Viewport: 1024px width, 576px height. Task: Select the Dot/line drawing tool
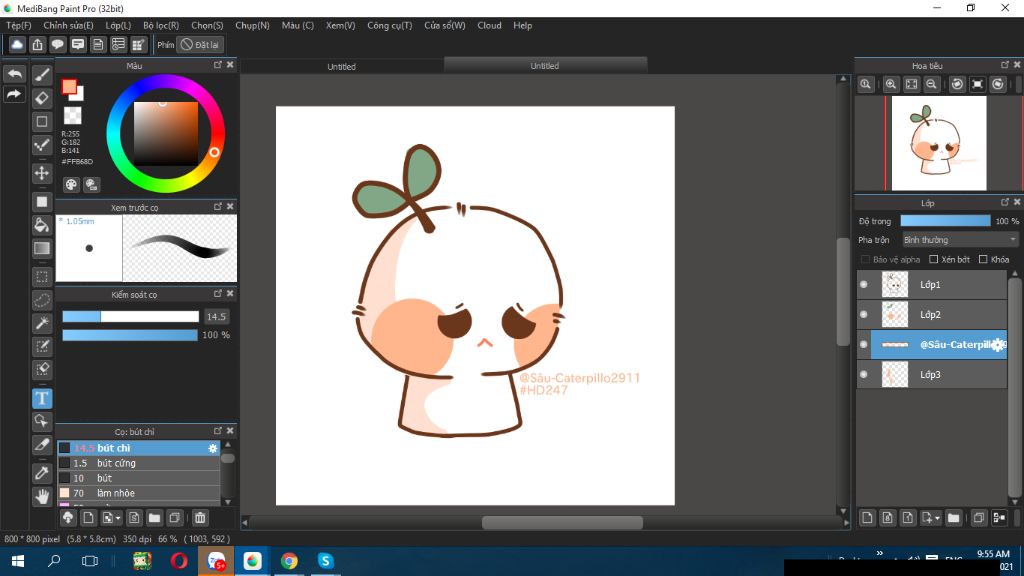coord(42,145)
